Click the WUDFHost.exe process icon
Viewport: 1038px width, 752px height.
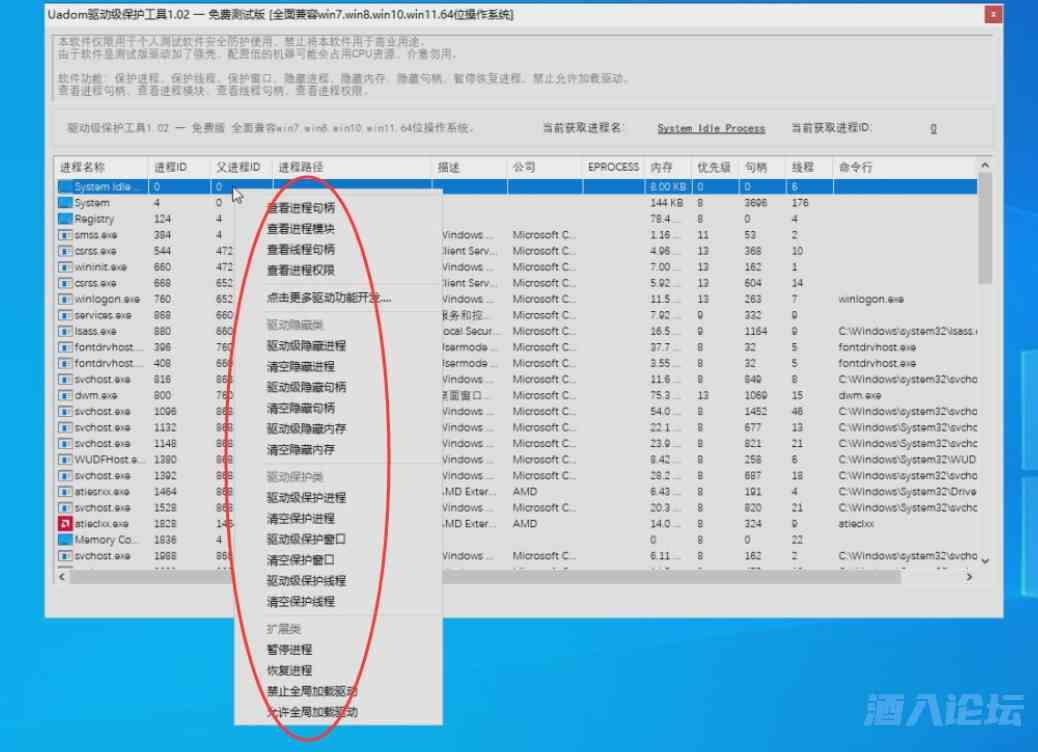(65, 460)
